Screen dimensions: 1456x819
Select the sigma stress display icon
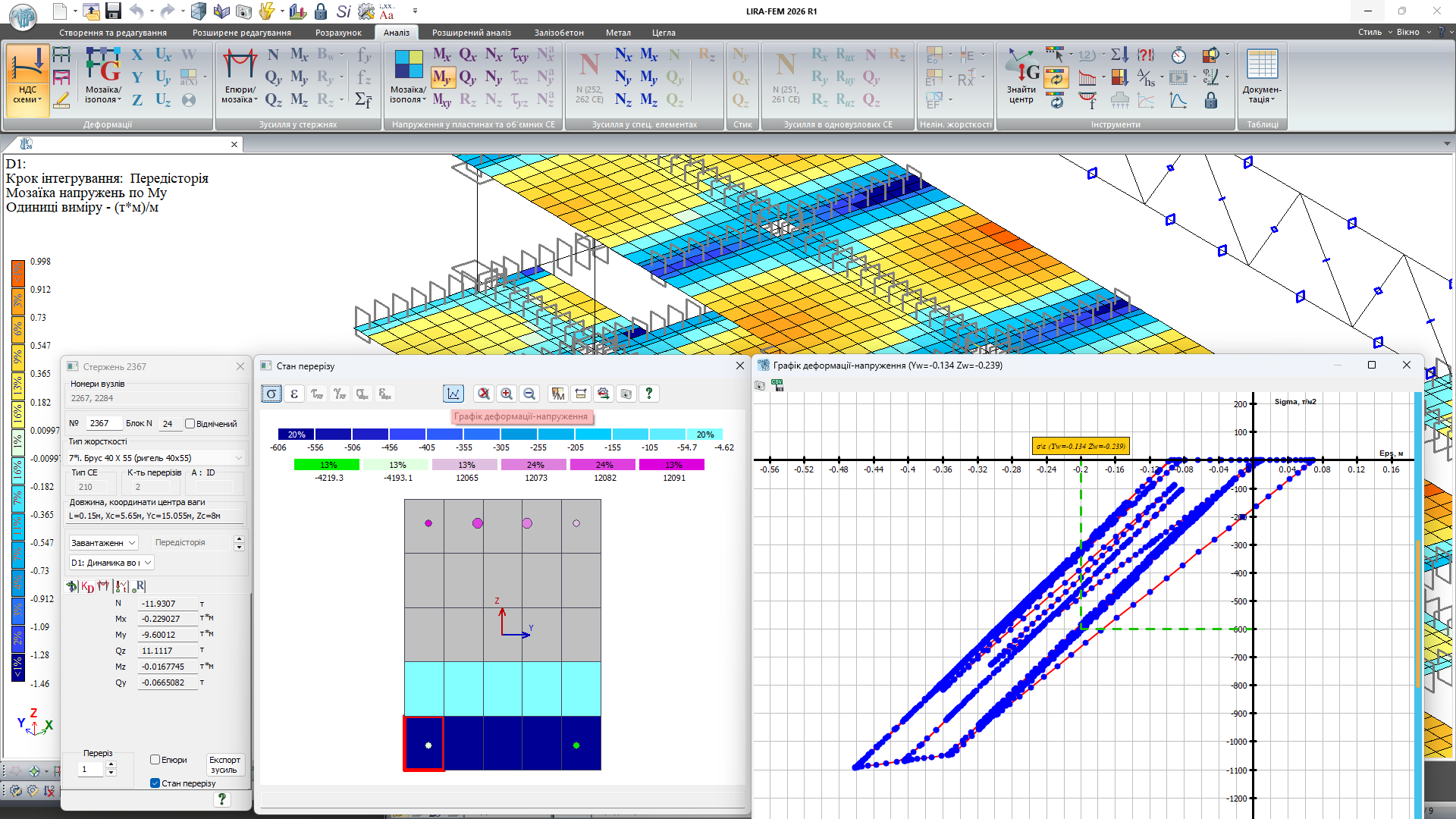click(x=271, y=394)
